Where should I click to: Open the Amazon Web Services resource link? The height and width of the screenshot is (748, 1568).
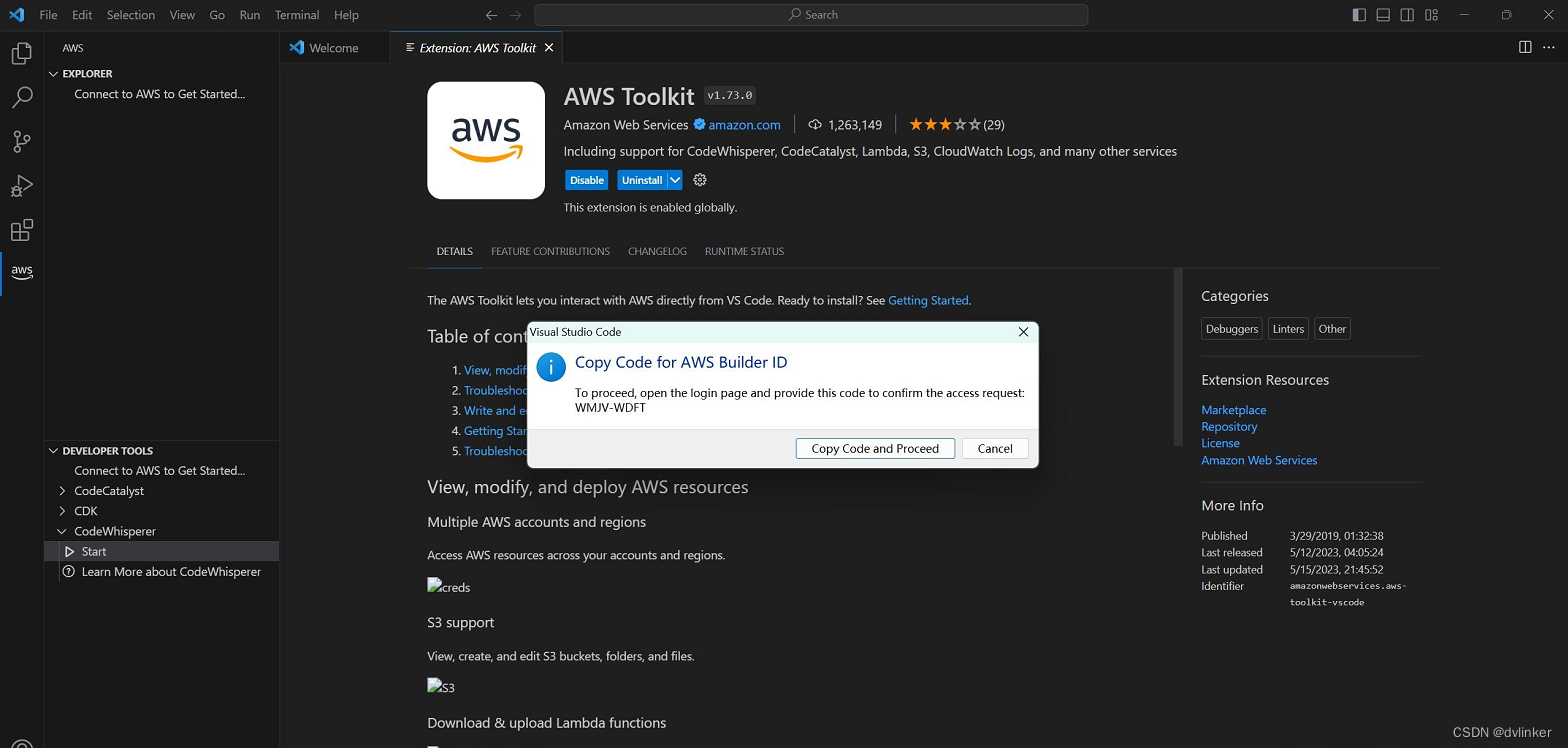click(x=1259, y=460)
